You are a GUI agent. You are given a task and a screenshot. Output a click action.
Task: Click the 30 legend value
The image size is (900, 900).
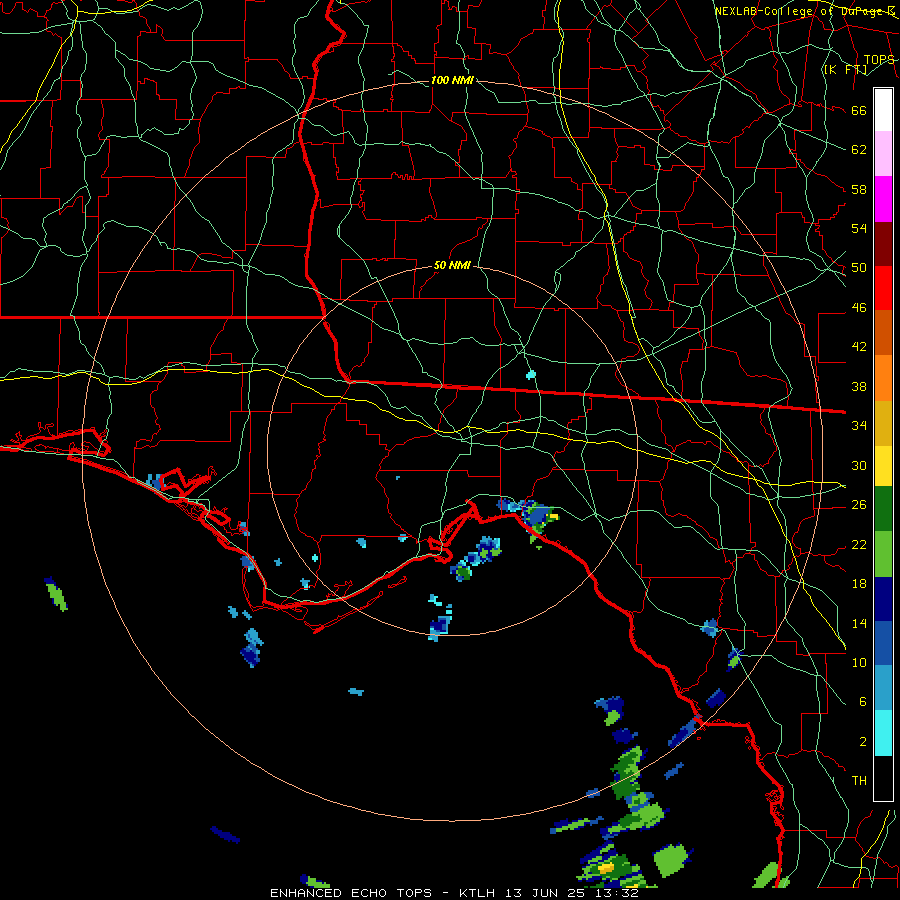tap(859, 465)
